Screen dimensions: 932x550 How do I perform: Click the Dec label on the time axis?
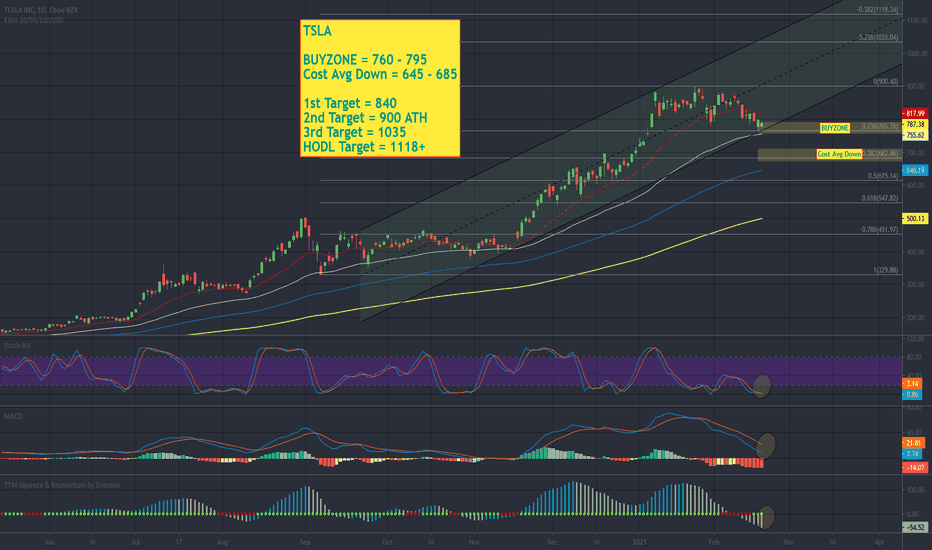pyautogui.click(x=553, y=542)
